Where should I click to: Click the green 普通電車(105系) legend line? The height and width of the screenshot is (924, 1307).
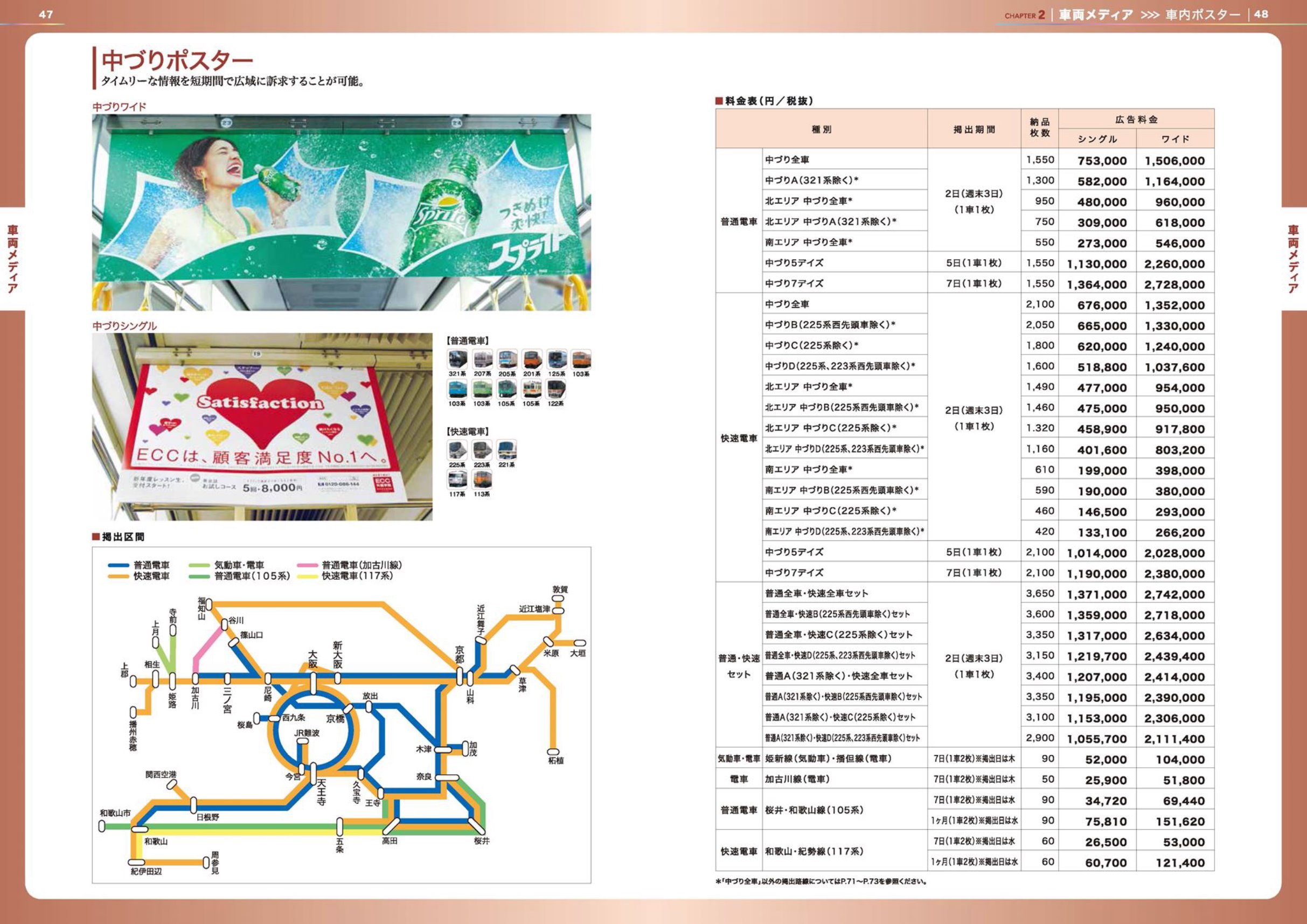point(199,576)
